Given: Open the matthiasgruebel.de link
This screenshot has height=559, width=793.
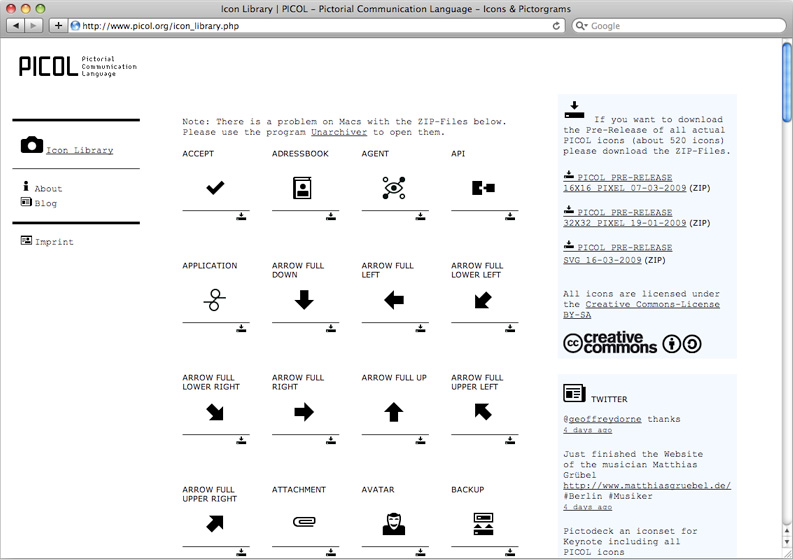Looking at the screenshot, I should pos(647,486).
